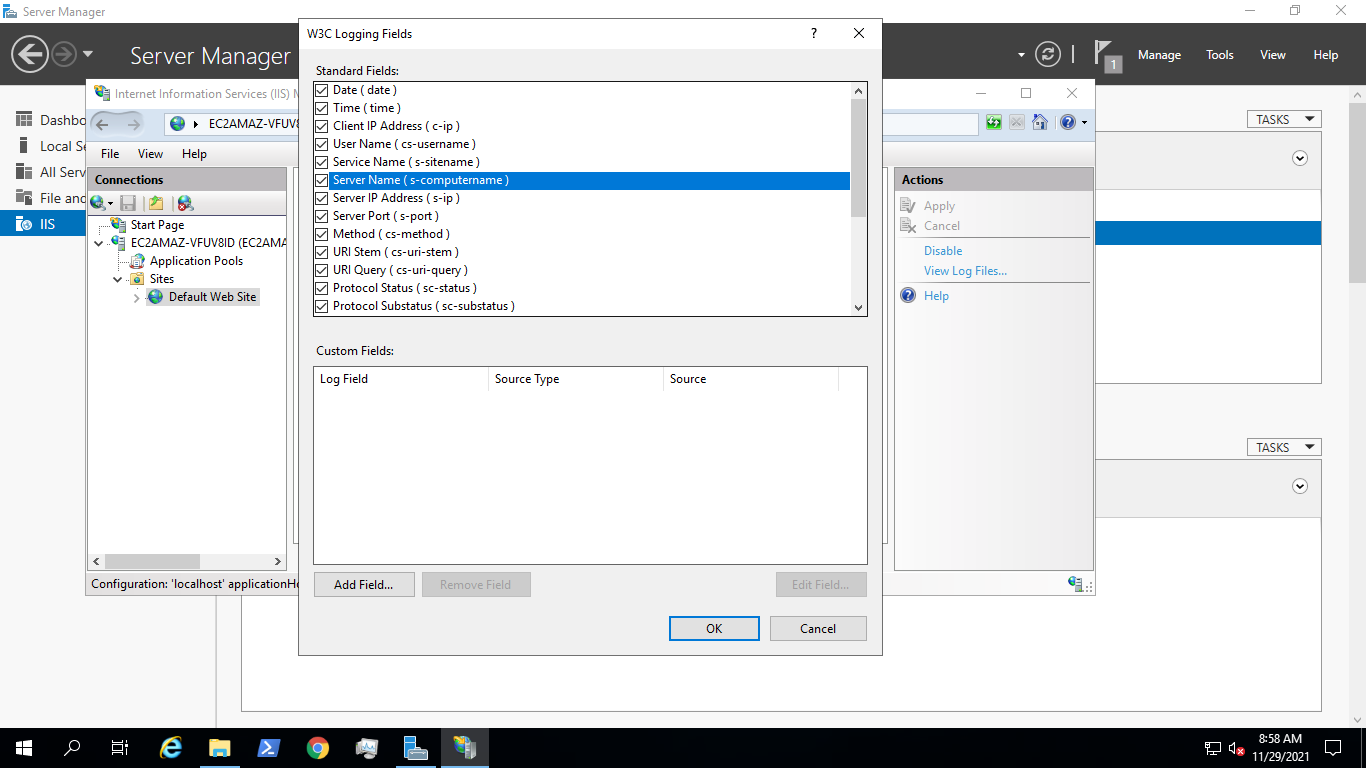Click the Source Type column header
The width and height of the screenshot is (1366, 768).
point(576,379)
